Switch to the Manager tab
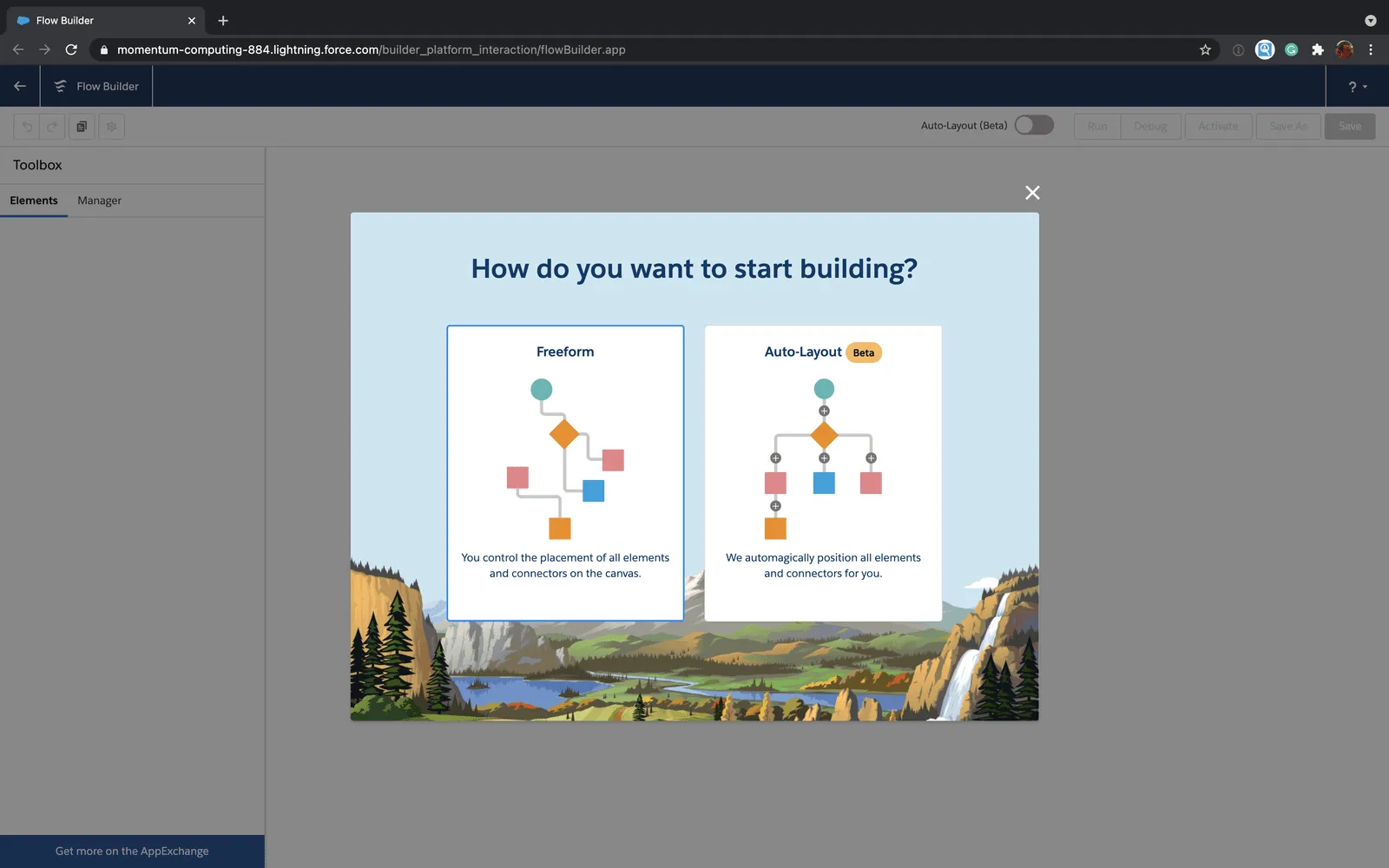This screenshot has height=868, width=1389. tap(99, 201)
